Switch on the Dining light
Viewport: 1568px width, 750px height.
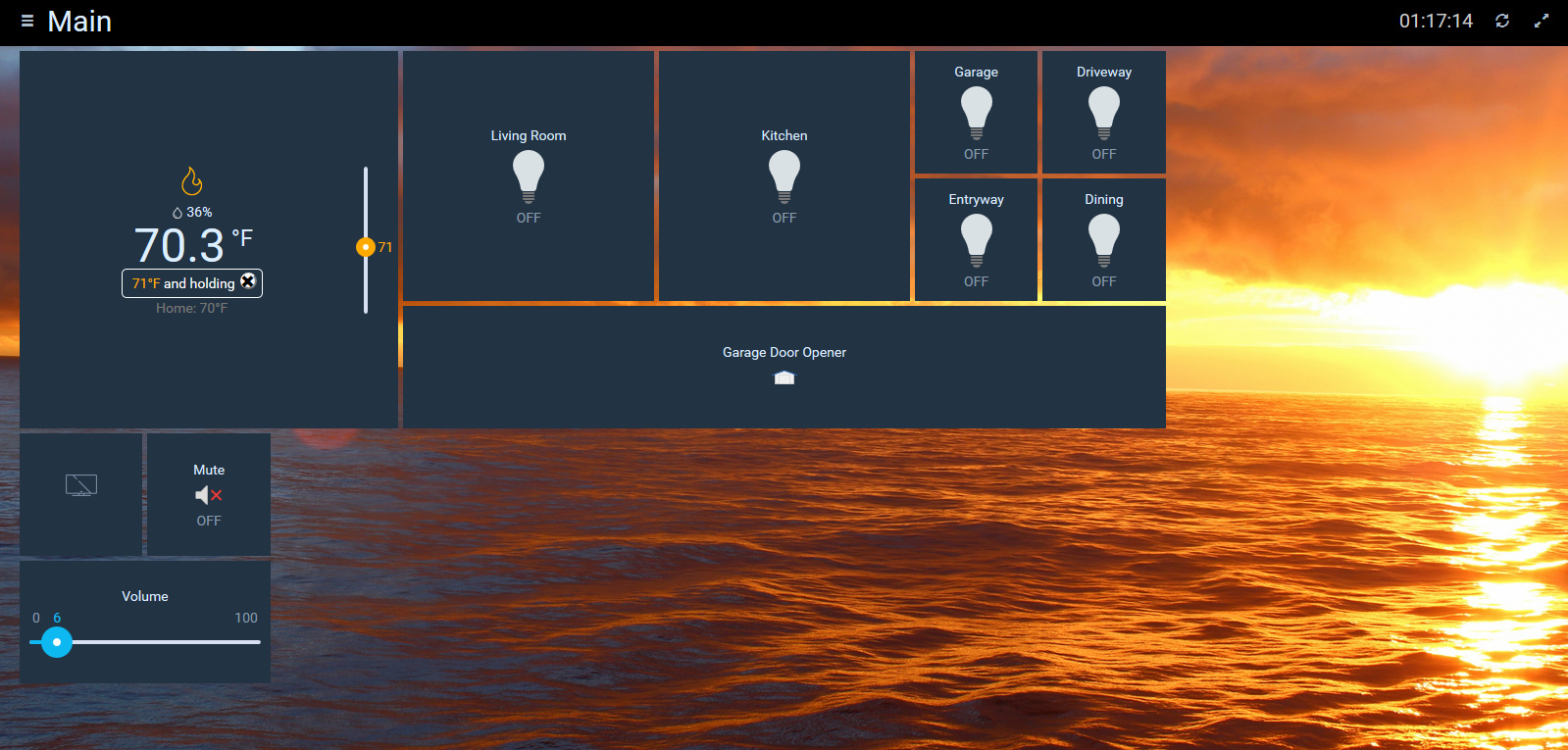(1104, 240)
